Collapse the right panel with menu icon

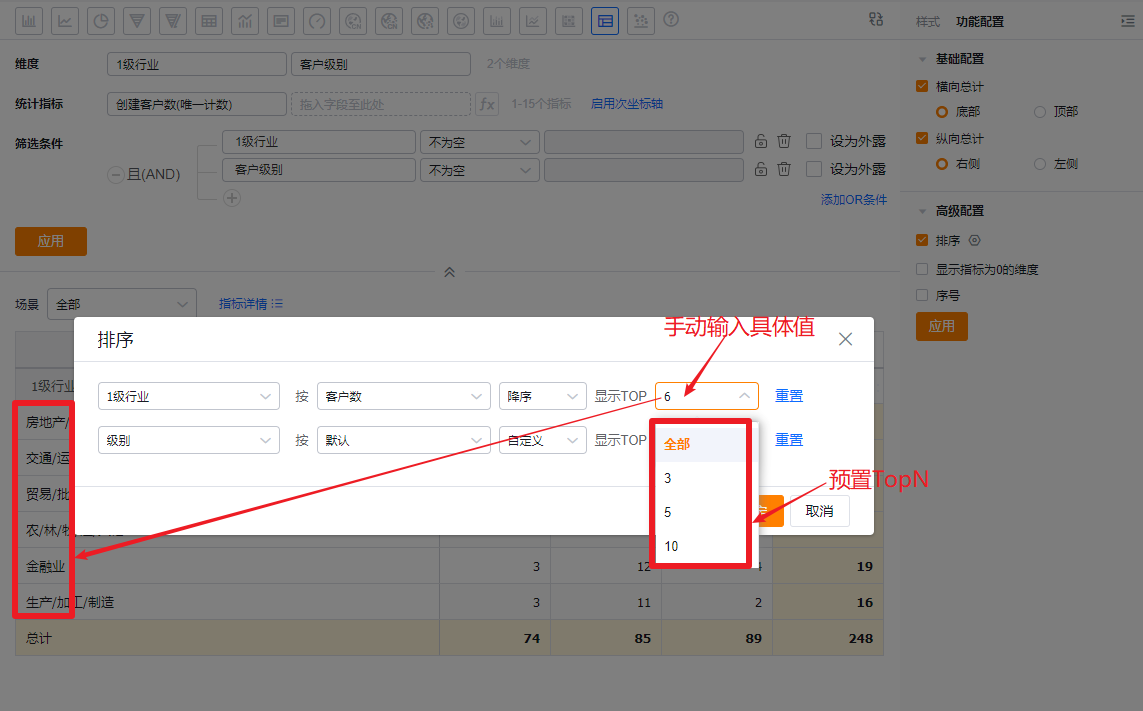pyautogui.click(x=1128, y=21)
